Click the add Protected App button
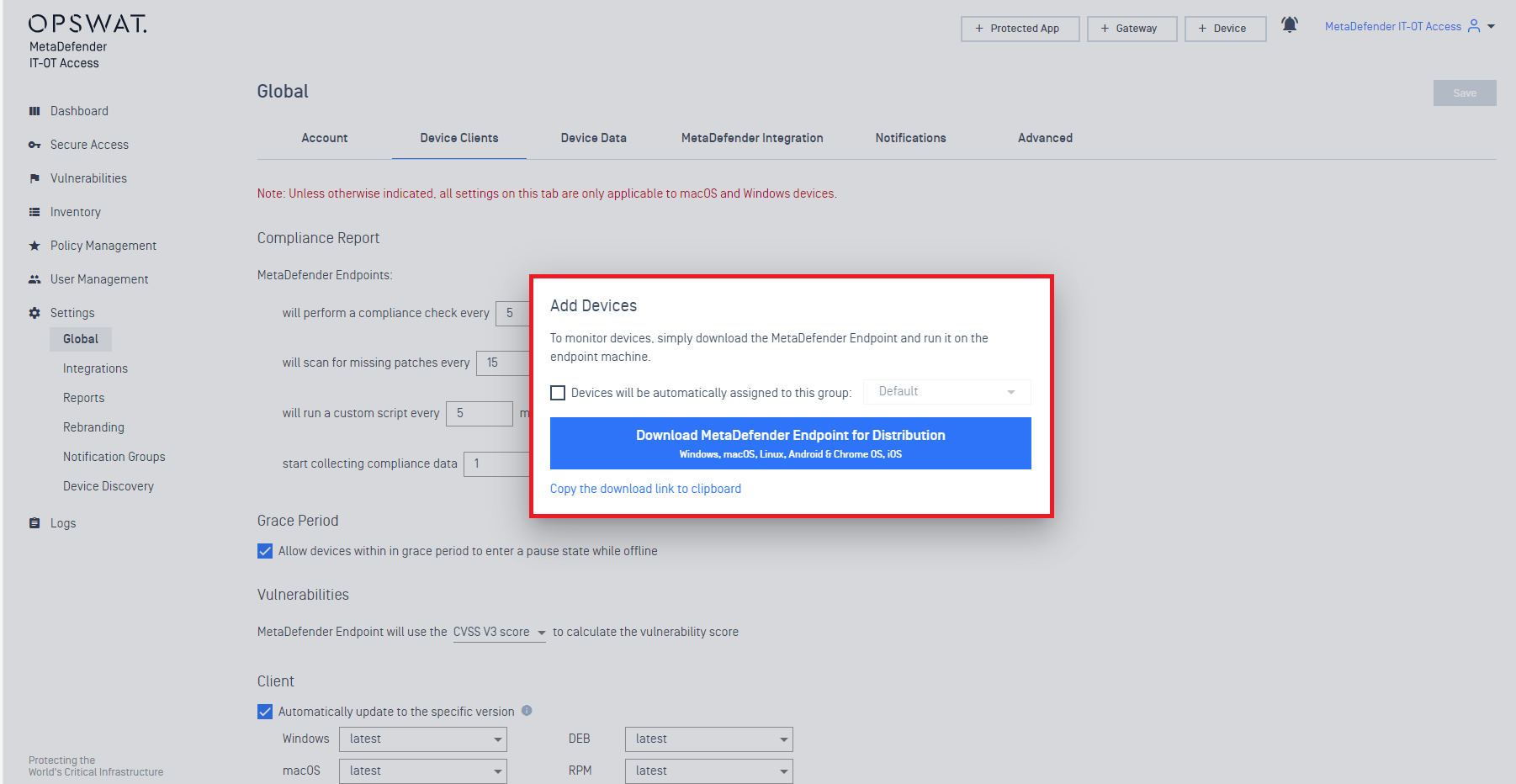The width and height of the screenshot is (1516, 784). (x=1020, y=29)
